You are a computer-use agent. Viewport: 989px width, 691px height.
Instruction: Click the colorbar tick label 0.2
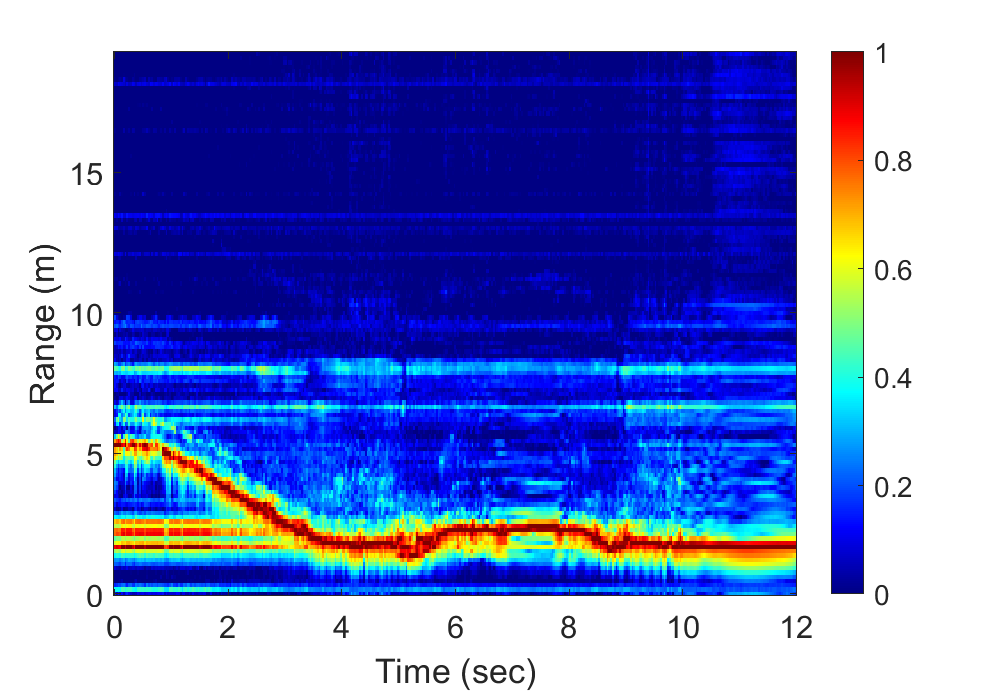[x=893, y=487]
